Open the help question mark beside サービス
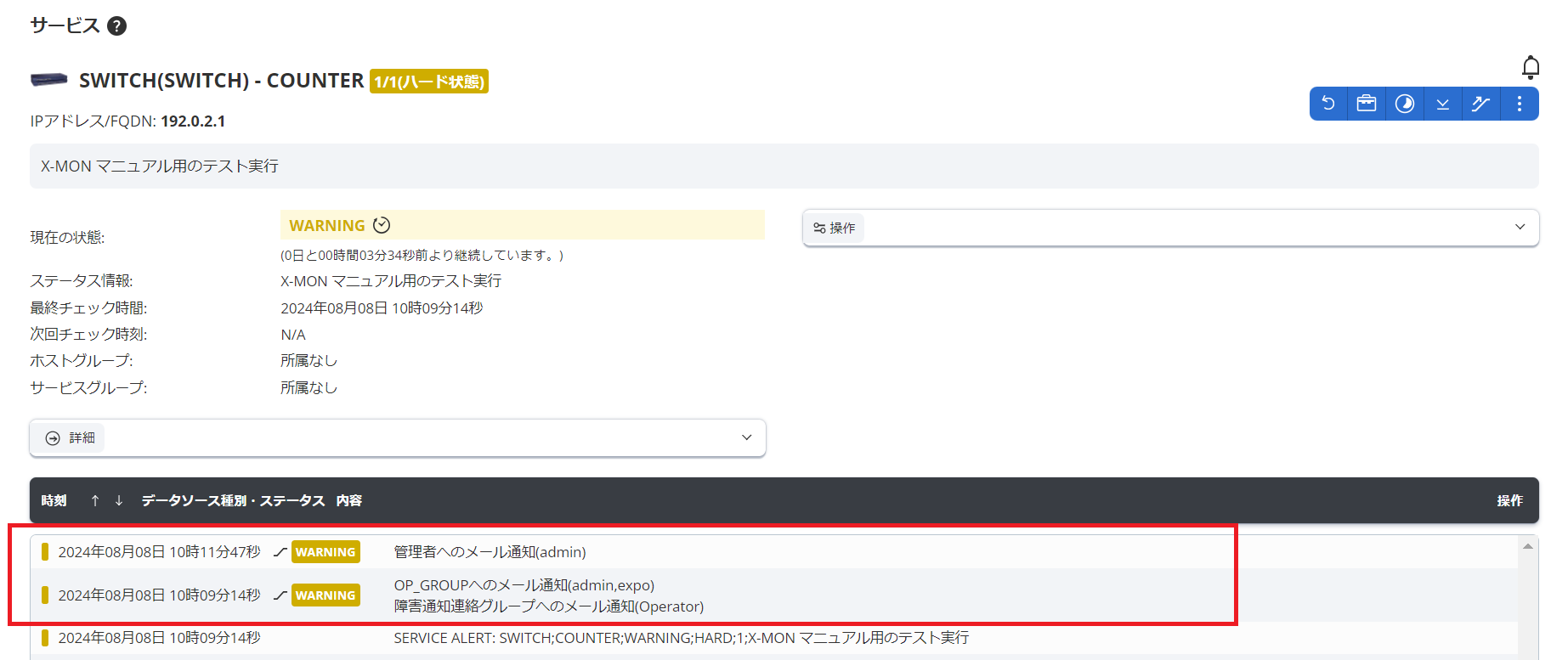The height and width of the screenshot is (660, 1568). 117,26
